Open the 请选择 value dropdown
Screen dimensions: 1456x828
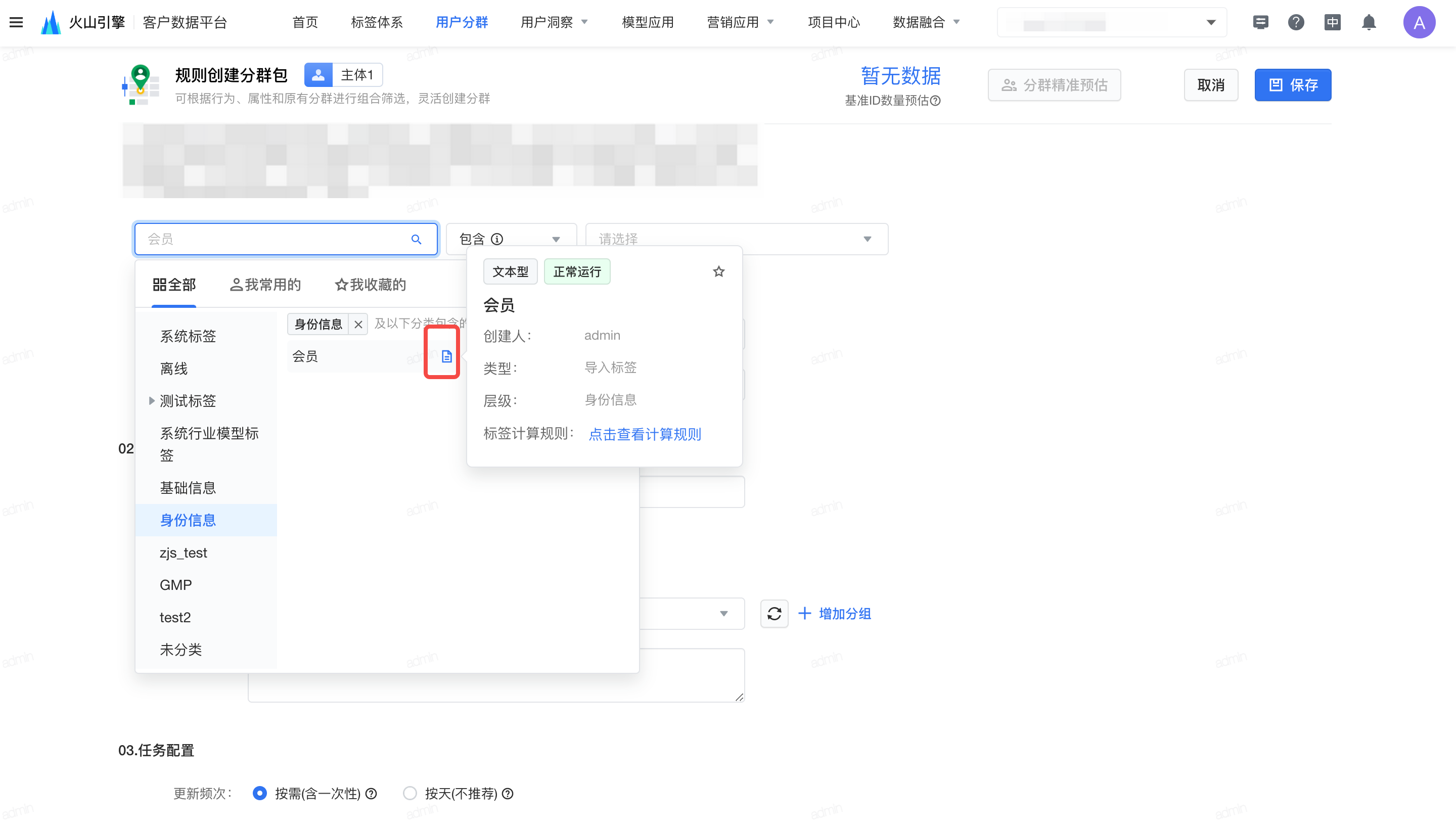737,239
